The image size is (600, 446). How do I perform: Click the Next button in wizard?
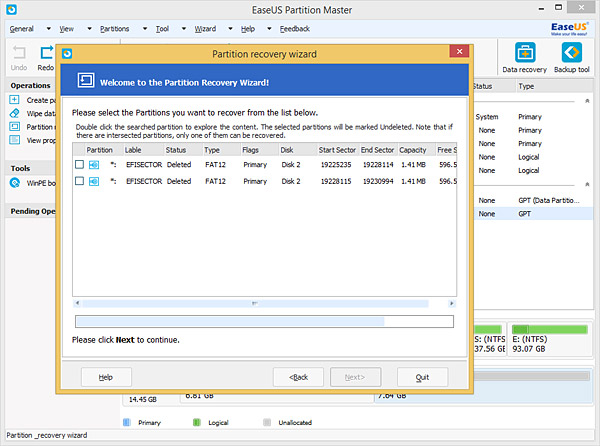click(355, 377)
